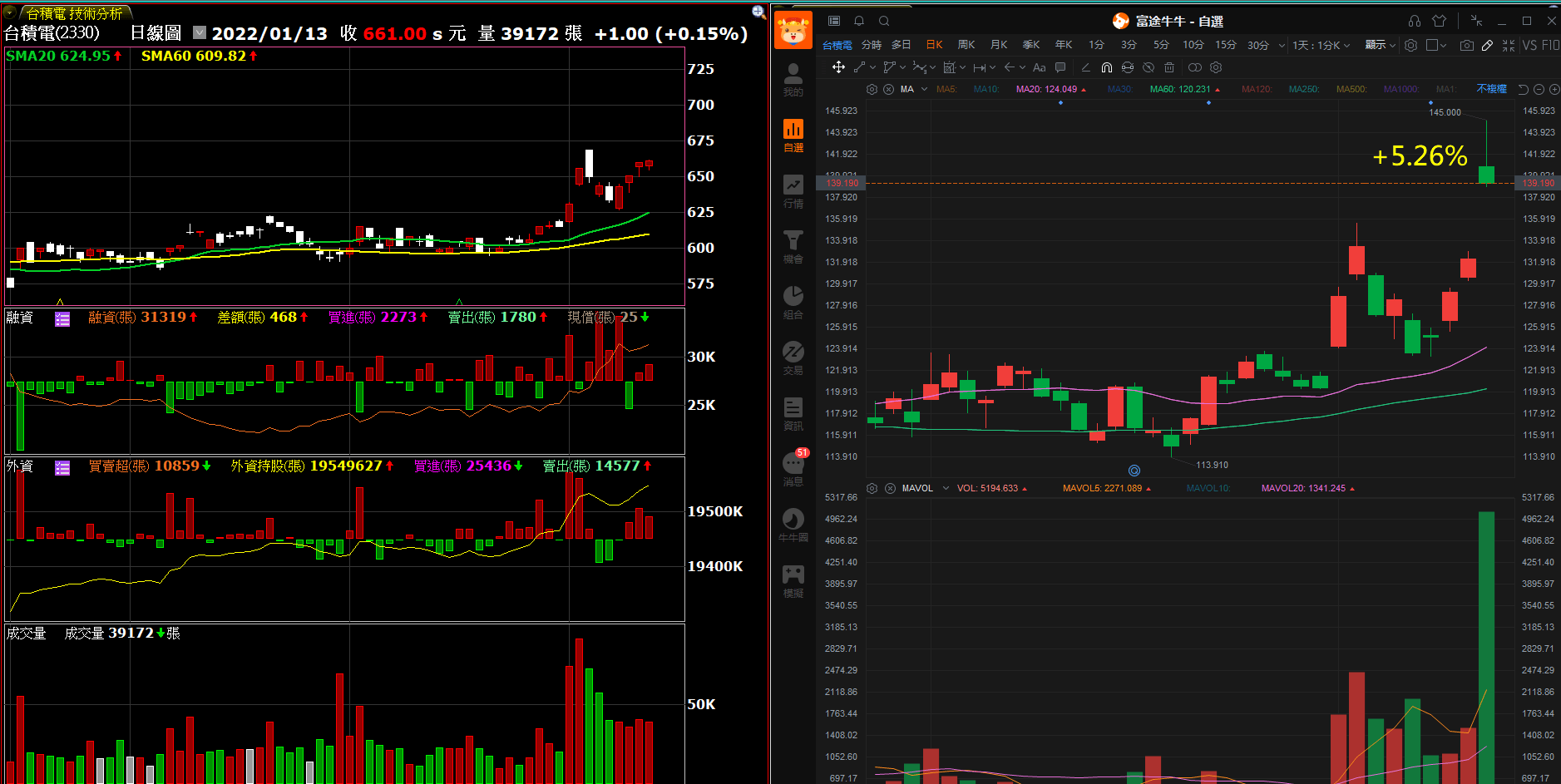This screenshot has height=784, width=1561.
Task: Open the 1天：1分K dropdown
Action: 1321,45
